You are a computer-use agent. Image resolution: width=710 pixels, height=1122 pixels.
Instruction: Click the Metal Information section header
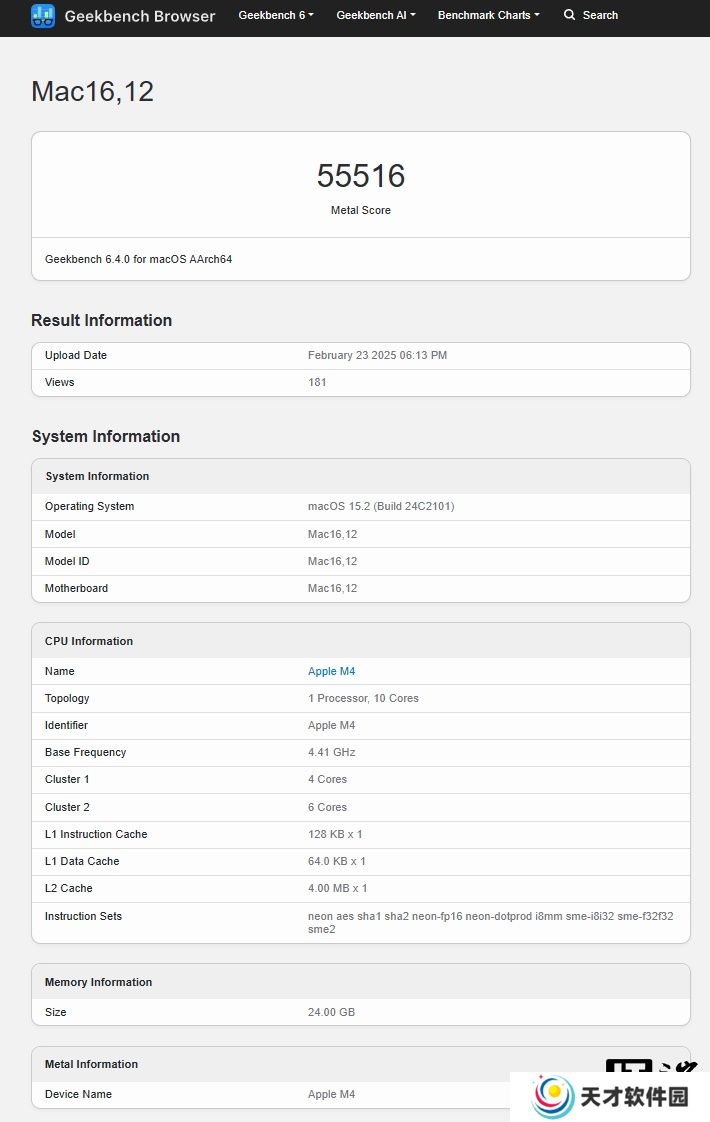pos(91,1064)
